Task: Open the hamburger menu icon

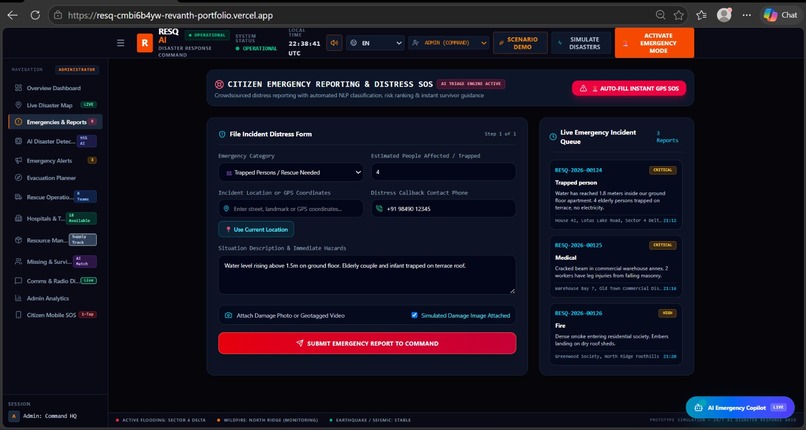Action: click(x=120, y=43)
